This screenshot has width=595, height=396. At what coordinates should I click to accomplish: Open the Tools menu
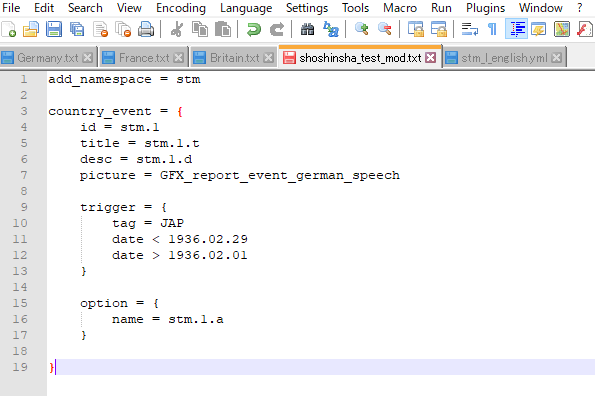pyautogui.click(x=355, y=8)
